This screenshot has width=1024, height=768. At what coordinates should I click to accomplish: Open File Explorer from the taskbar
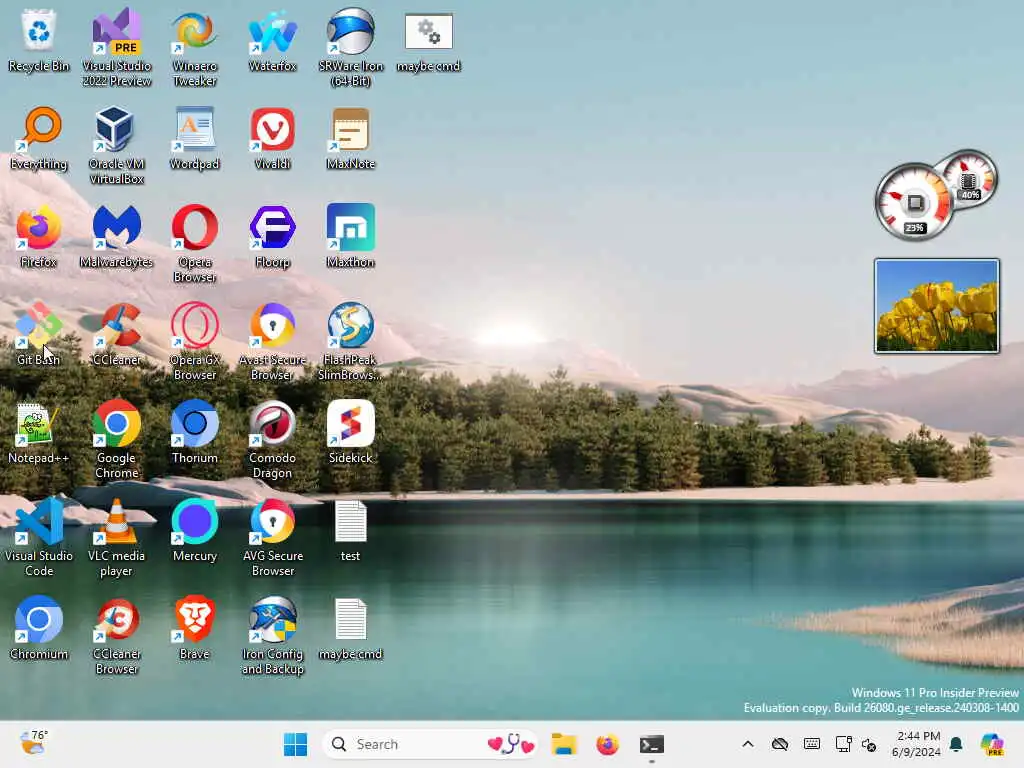tap(564, 744)
